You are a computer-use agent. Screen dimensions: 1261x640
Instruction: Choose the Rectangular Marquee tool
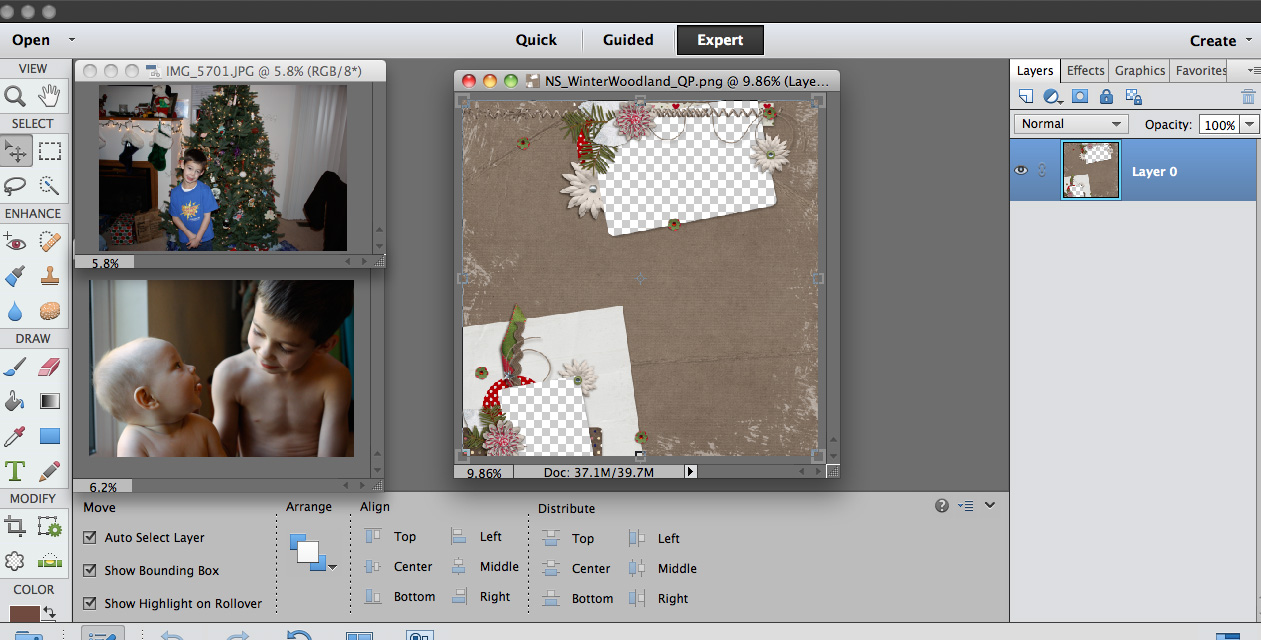click(x=50, y=152)
